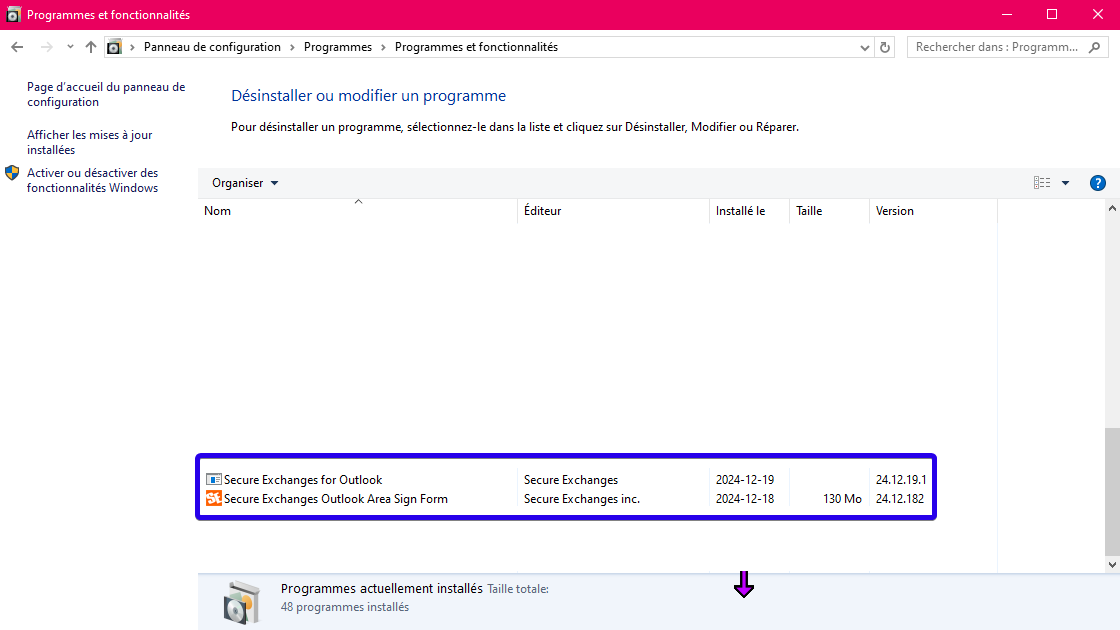
Task: Open the address bar history dropdown
Action: click(865, 48)
